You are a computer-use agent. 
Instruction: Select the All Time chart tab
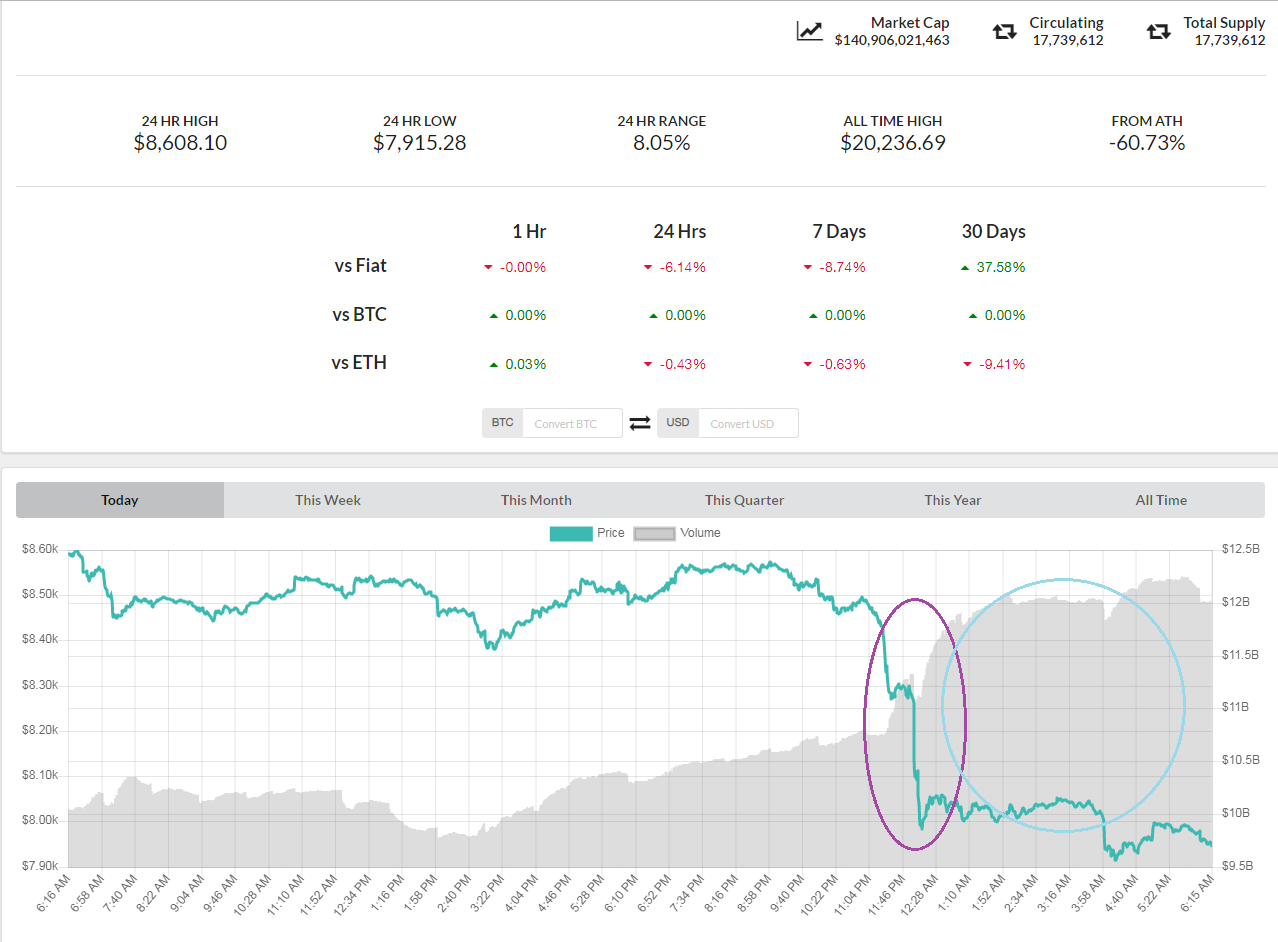tap(1161, 500)
